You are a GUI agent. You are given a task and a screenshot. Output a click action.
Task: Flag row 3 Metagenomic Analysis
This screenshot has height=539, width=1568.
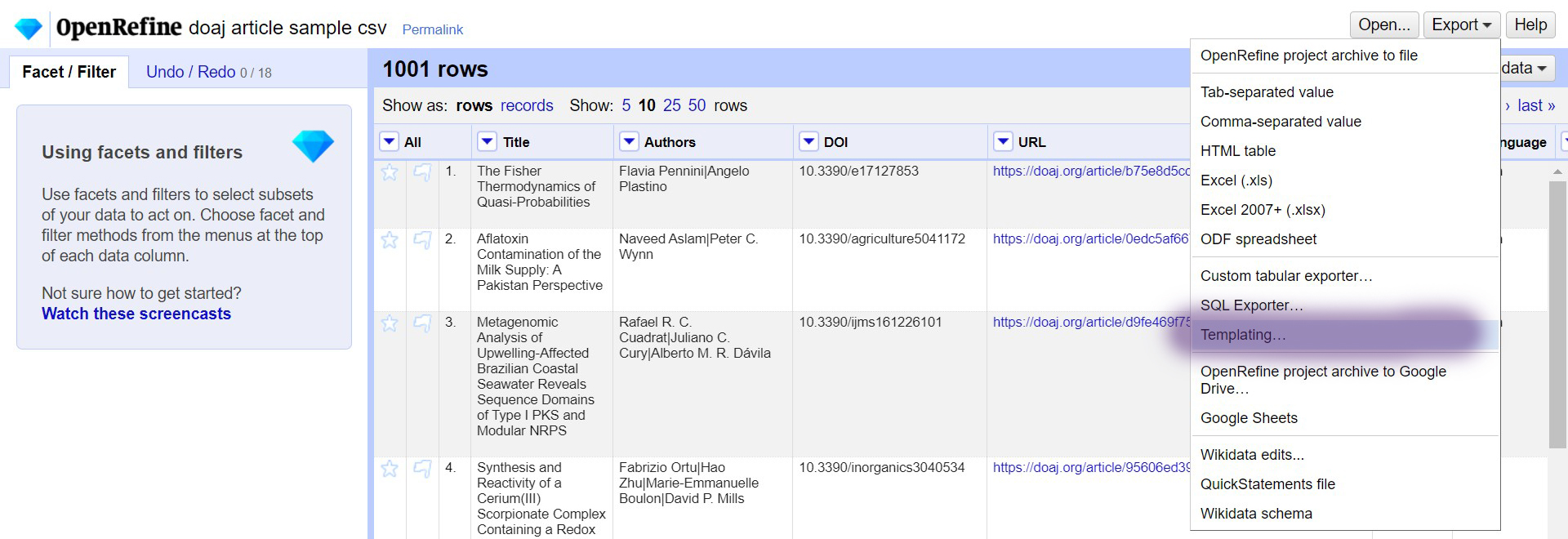(x=422, y=323)
